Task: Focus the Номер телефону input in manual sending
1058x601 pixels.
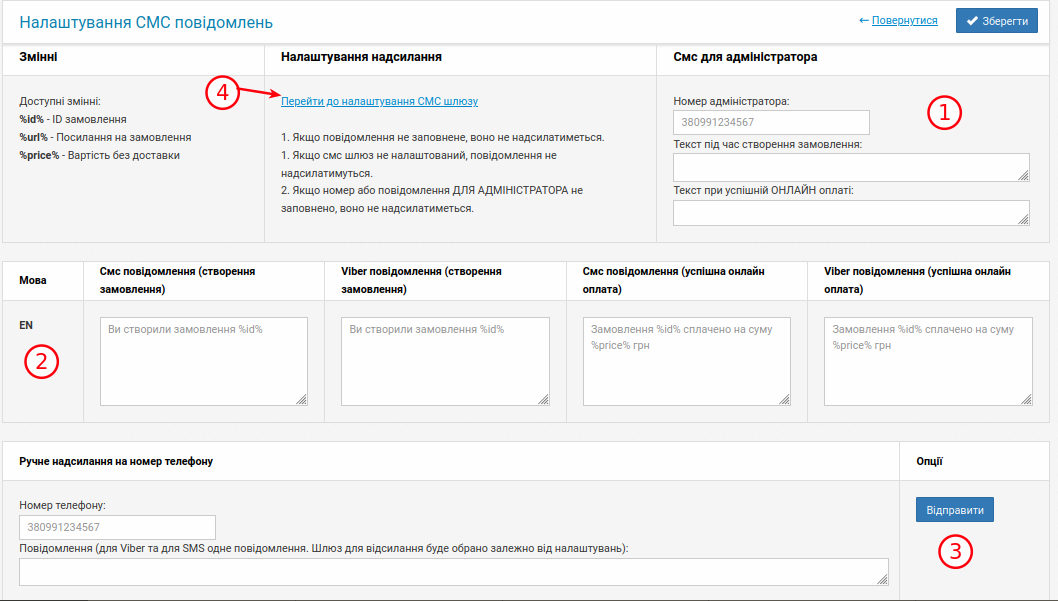Action: click(x=117, y=527)
